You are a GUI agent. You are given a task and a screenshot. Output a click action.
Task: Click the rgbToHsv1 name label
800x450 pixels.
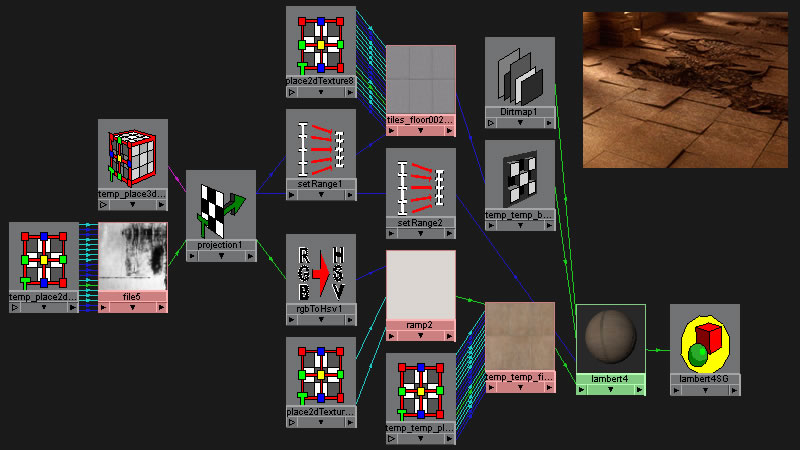[x=321, y=307]
